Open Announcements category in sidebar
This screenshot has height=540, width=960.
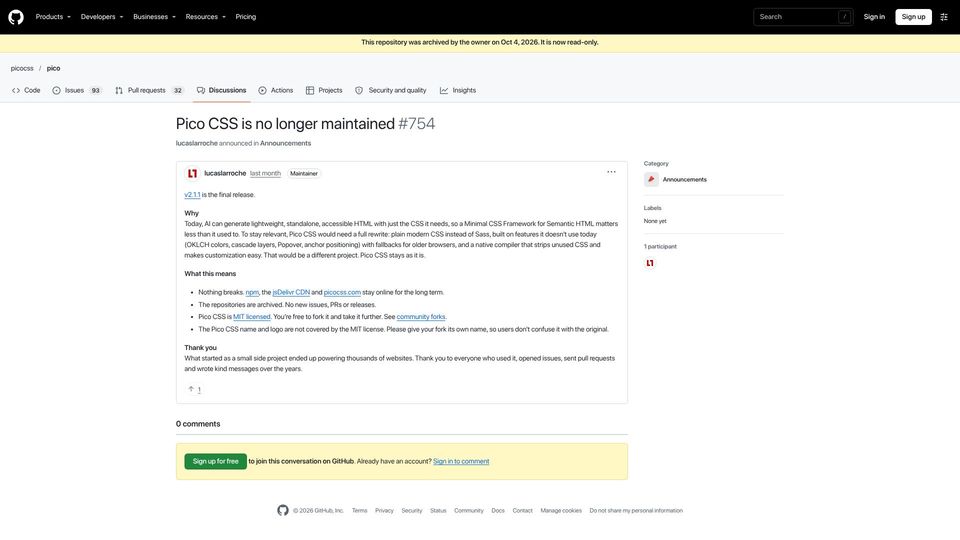coord(684,179)
